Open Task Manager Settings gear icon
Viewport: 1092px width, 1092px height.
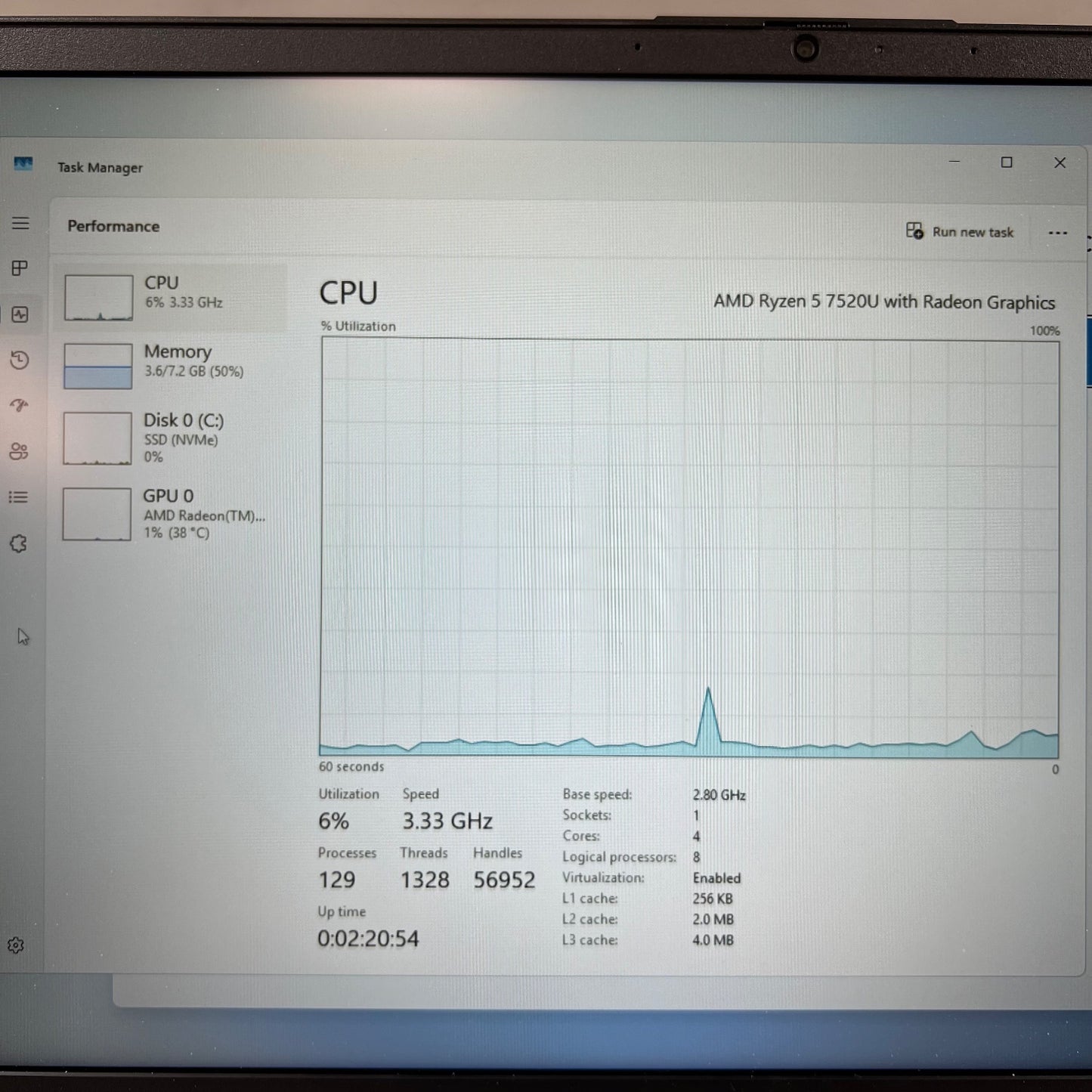[x=16, y=945]
